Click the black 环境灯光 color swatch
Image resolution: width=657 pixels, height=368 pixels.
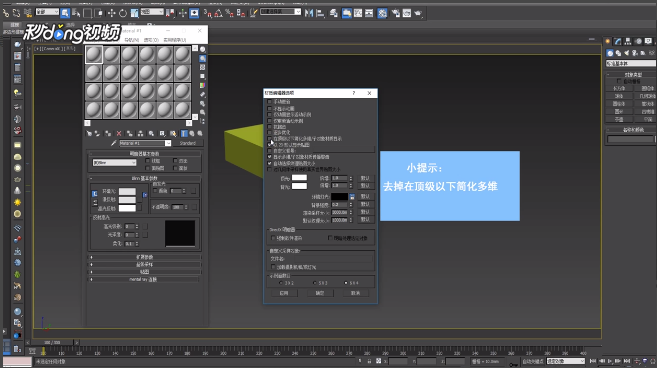tap(339, 197)
